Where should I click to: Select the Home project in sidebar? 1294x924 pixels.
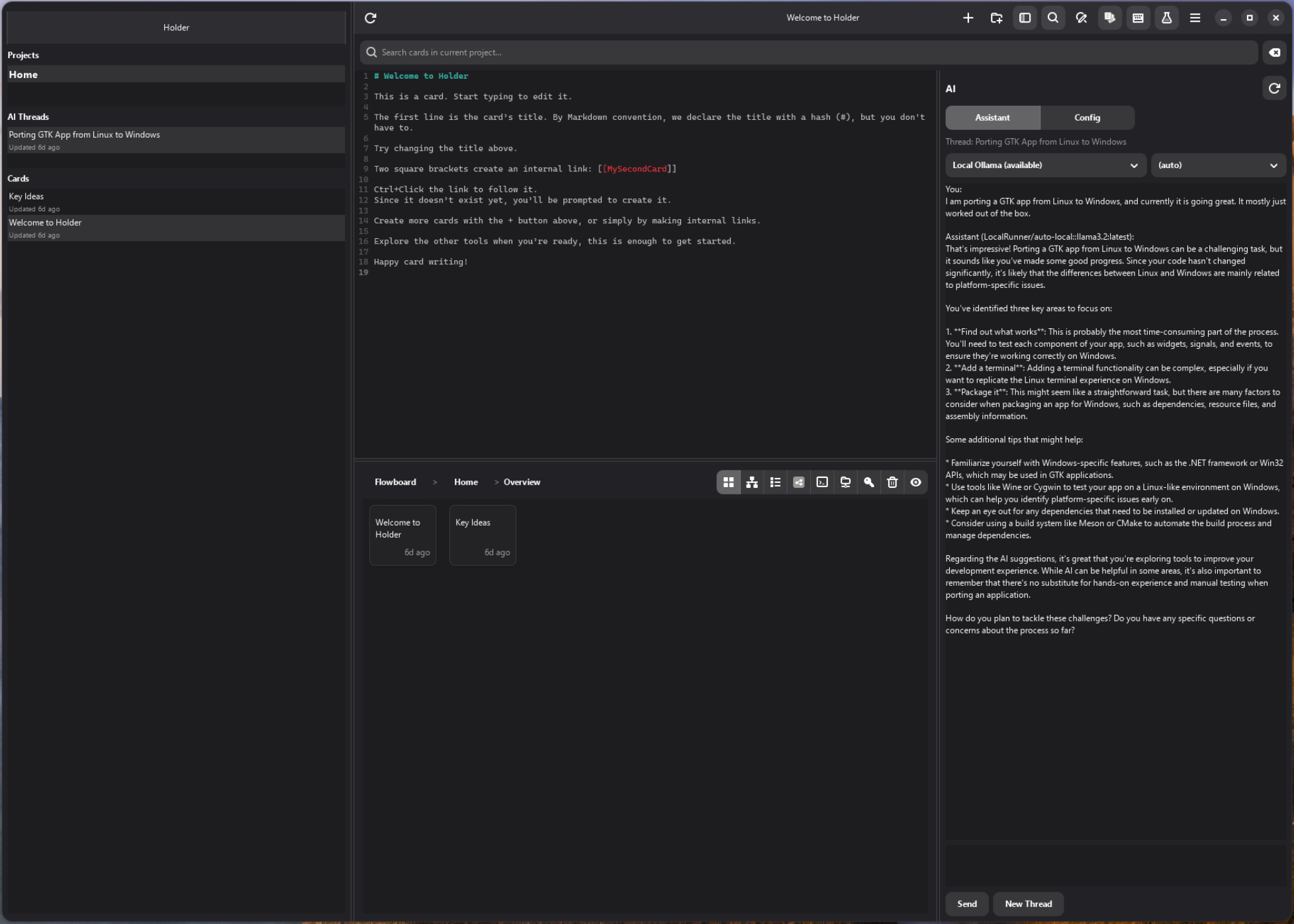(x=176, y=75)
